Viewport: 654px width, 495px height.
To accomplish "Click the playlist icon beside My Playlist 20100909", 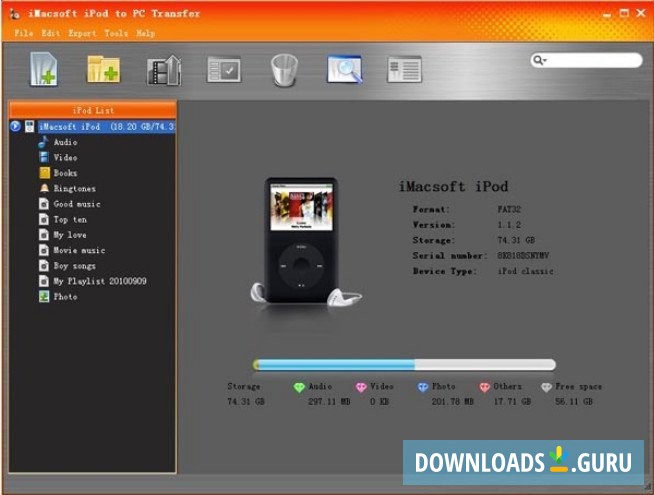I will click(x=44, y=281).
